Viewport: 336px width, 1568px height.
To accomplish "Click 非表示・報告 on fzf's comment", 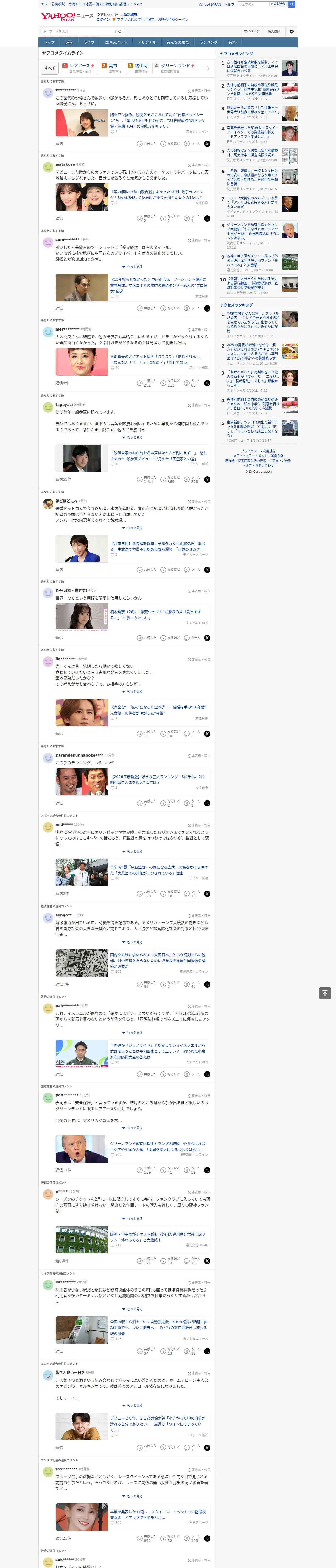I will [x=199, y=91].
